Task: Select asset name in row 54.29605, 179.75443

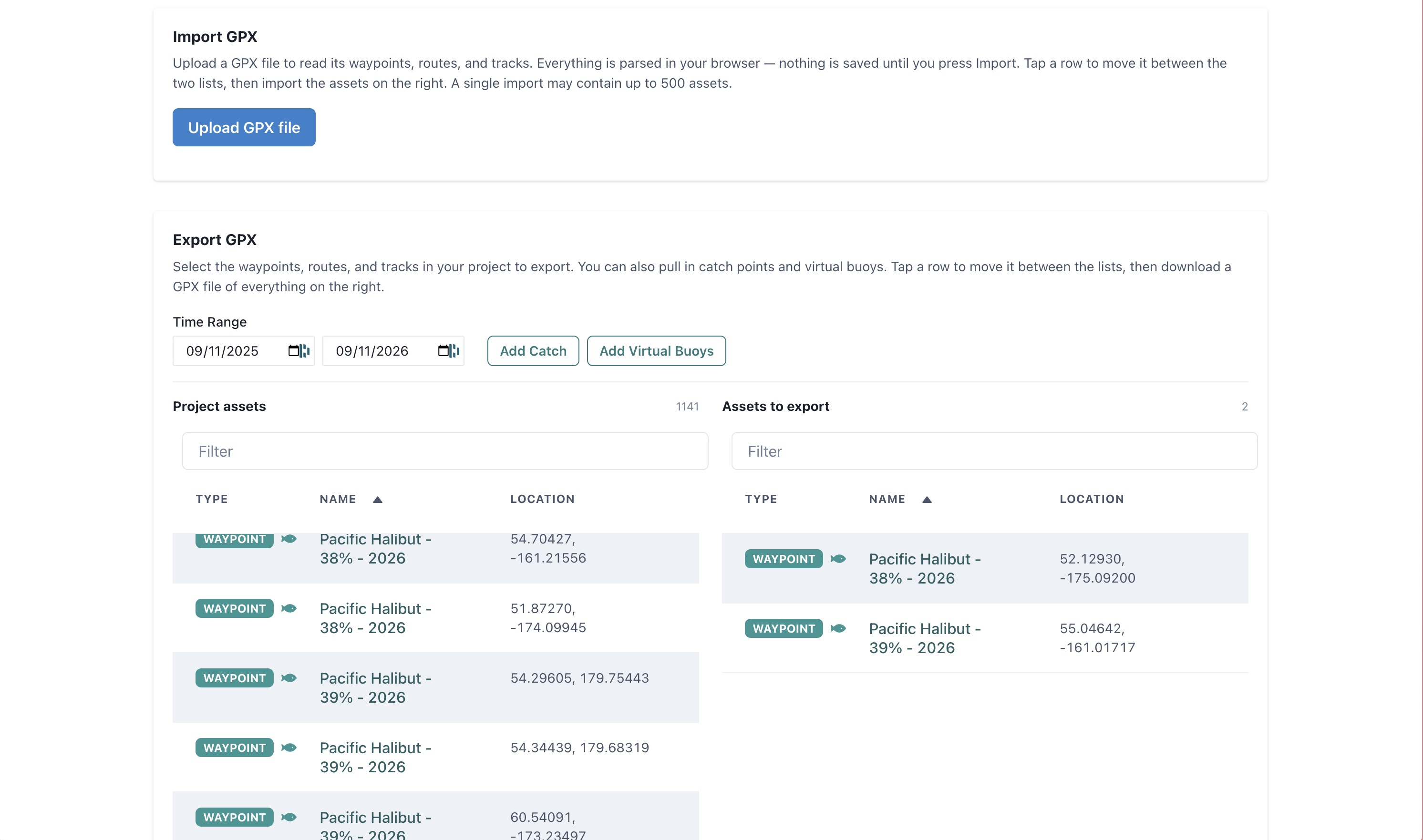Action: (376, 688)
